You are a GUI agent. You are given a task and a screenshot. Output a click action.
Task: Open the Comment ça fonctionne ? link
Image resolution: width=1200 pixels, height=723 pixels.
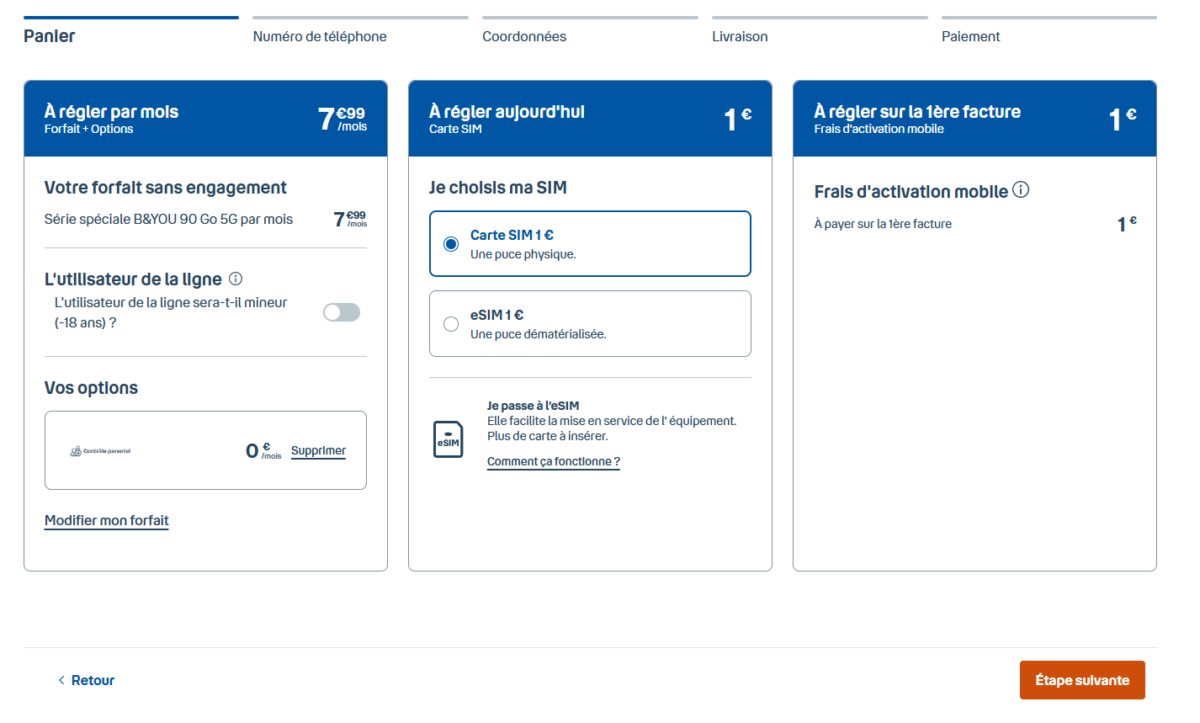(553, 462)
